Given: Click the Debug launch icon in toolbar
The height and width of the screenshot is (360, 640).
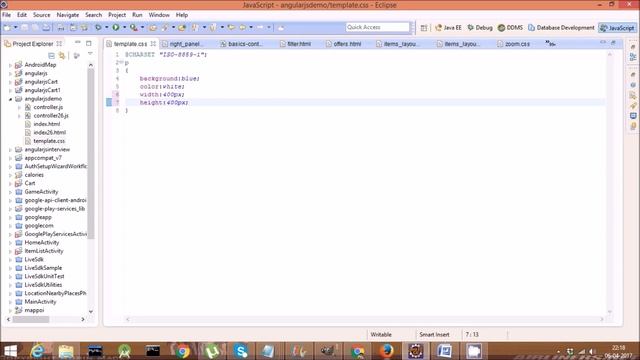Looking at the screenshot, I should [x=98, y=27].
